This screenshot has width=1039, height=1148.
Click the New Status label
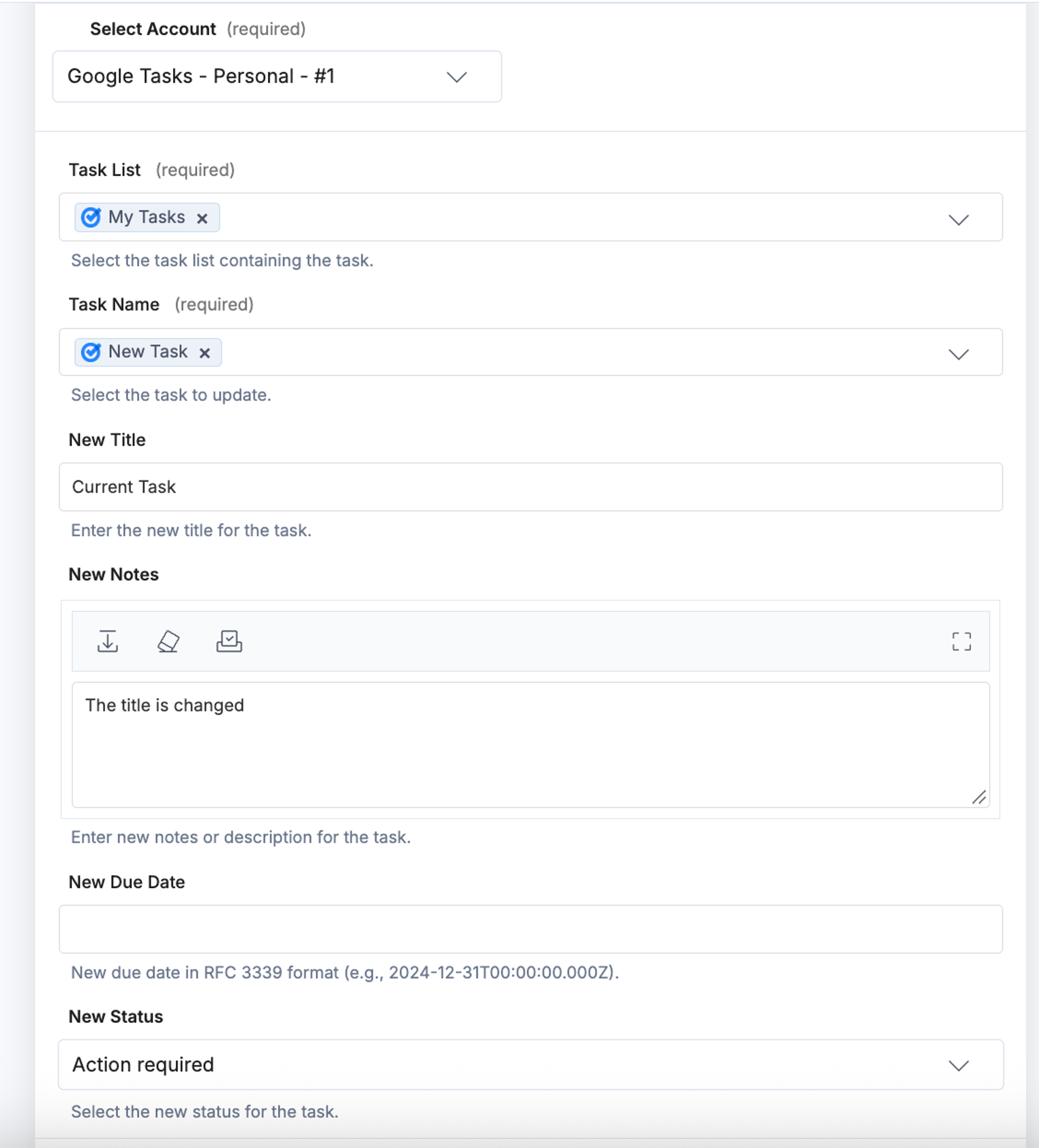(116, 1016)
